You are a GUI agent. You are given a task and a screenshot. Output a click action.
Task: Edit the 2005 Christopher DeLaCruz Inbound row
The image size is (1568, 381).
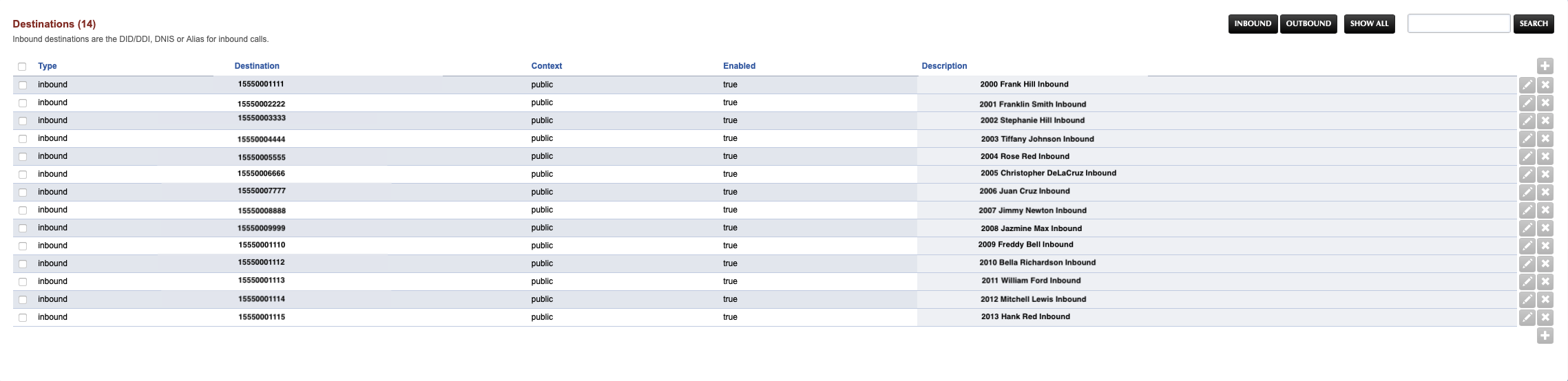point(1527,174)
